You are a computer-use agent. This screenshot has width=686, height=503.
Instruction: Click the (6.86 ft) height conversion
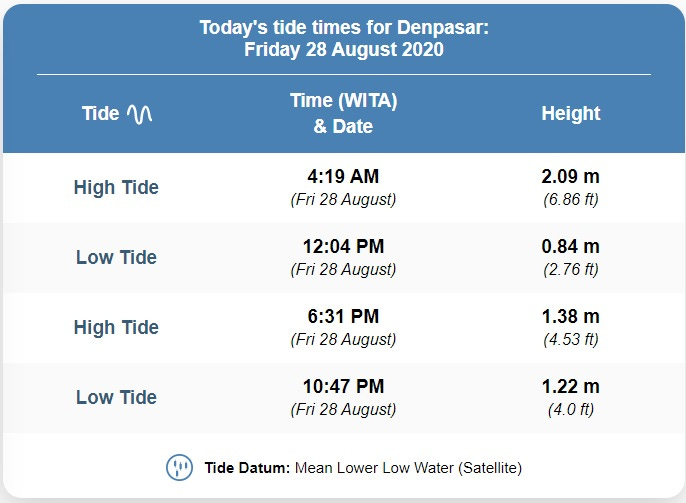point(570,199)
